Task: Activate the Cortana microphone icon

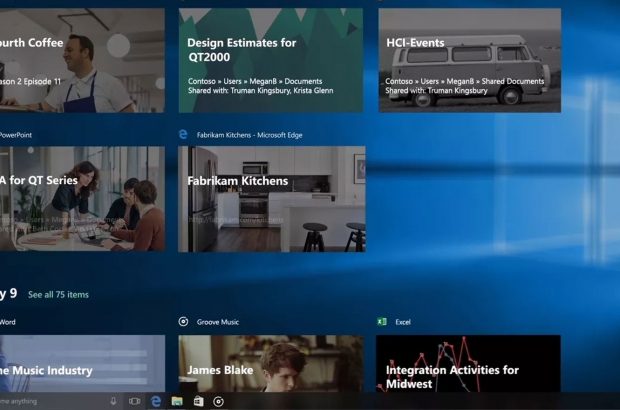Action: (x=113, y=401)
